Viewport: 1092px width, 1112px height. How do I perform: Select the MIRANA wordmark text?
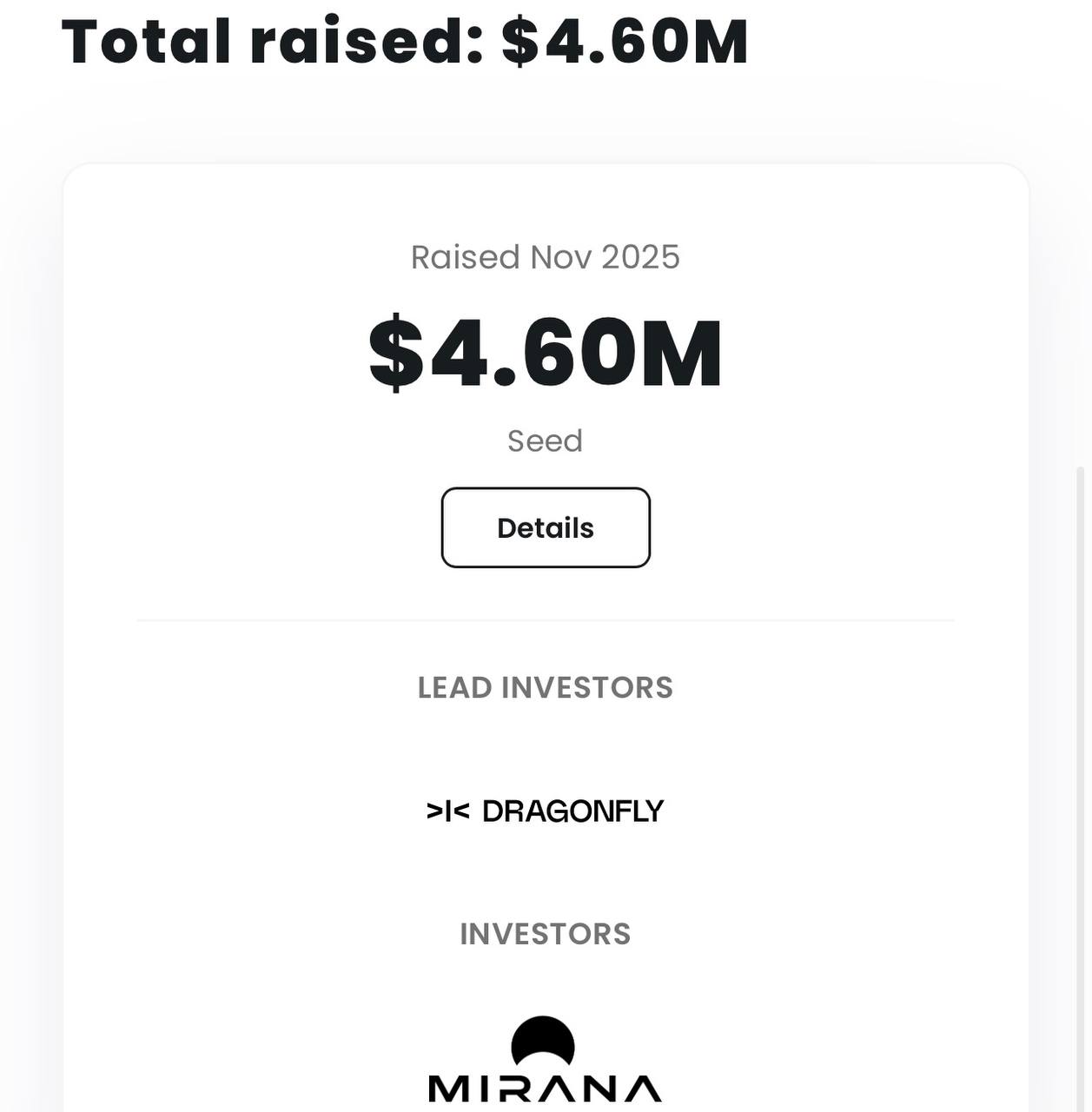545,1089
